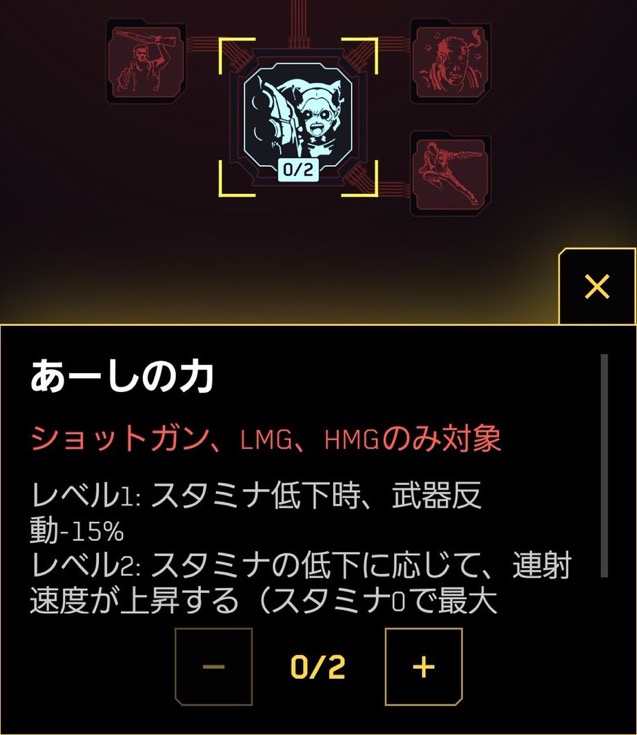Click the yellow 0/2 point counter
637x735 pixels.
click(318, 667)
